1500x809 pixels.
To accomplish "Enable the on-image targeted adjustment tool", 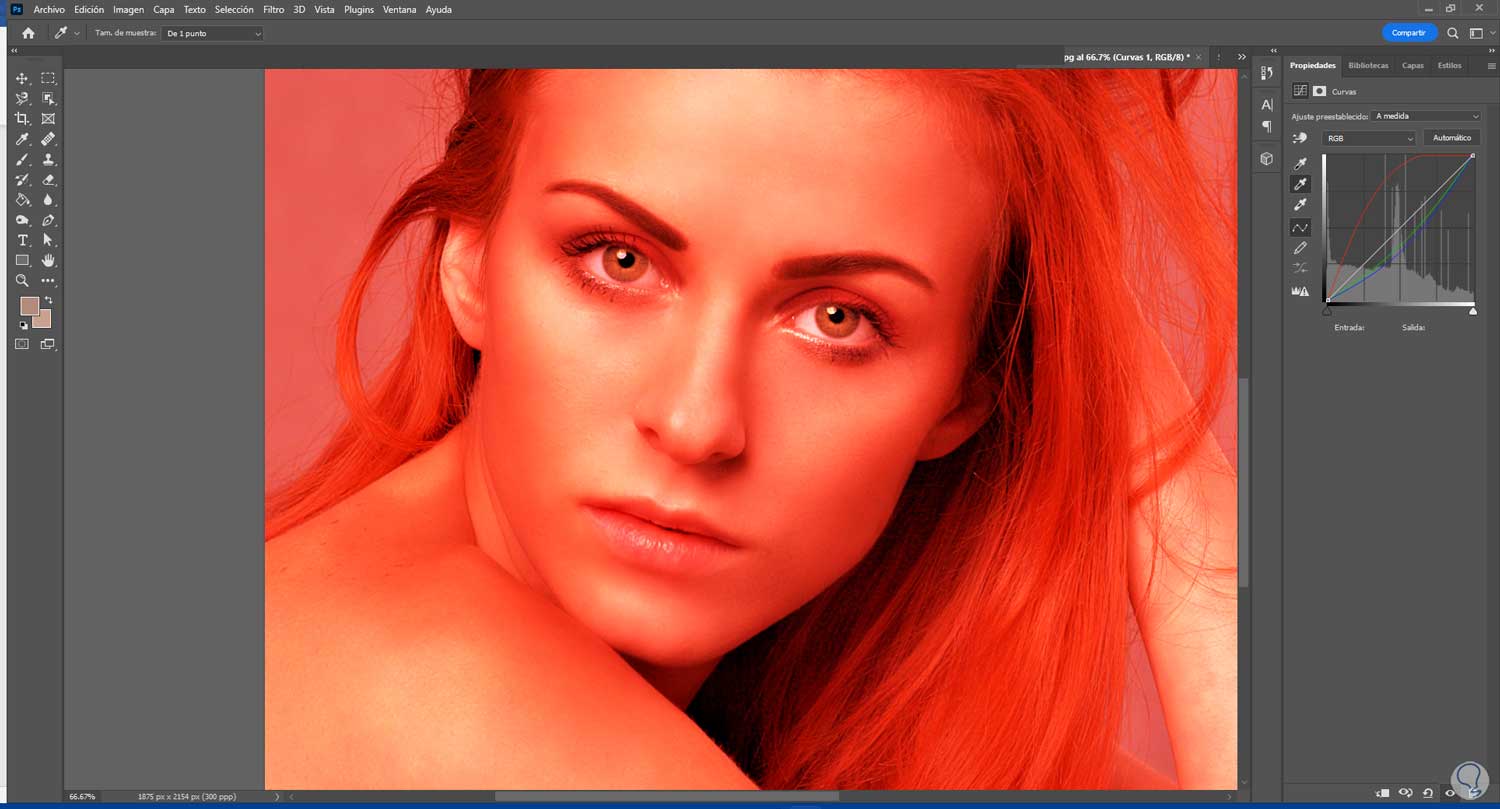I will coord(1300,138).
